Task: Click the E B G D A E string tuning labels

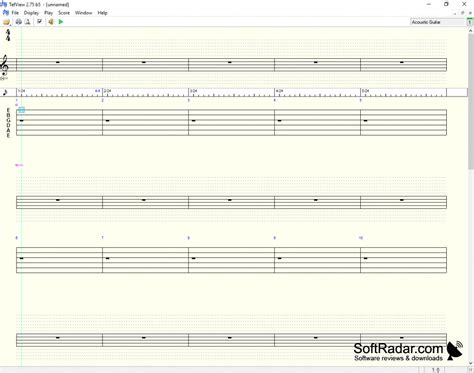Action: click(x=8, y=123)
